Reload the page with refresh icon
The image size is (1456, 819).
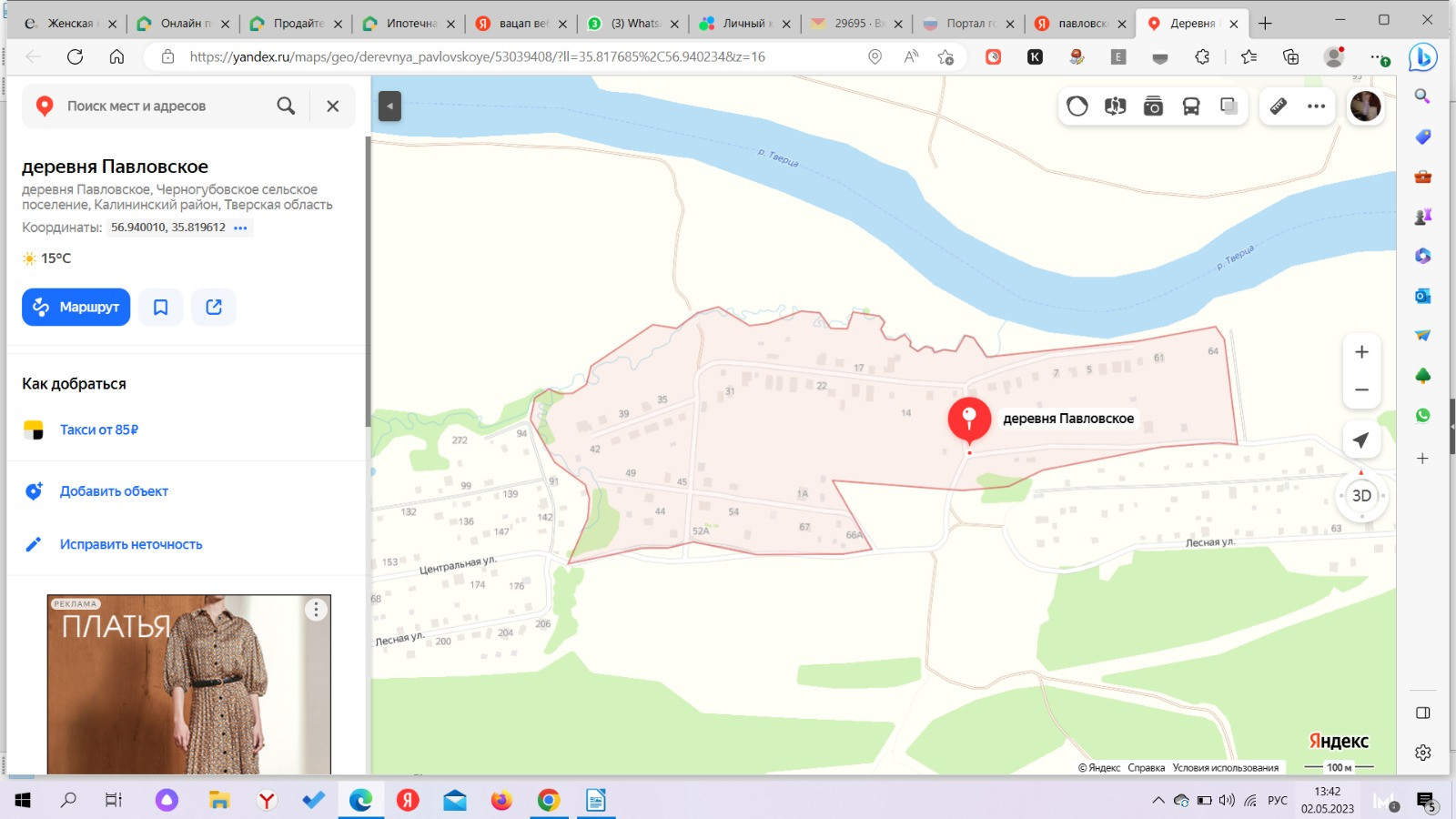pyautogui.click(x=75, y=56)
